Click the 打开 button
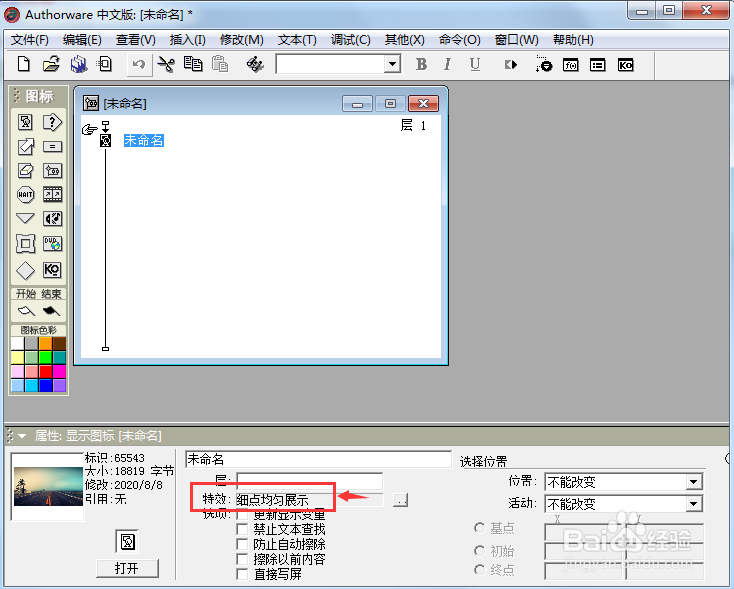Image resolution: width=734 pixels, height=589 pixels. click(127, 568)
